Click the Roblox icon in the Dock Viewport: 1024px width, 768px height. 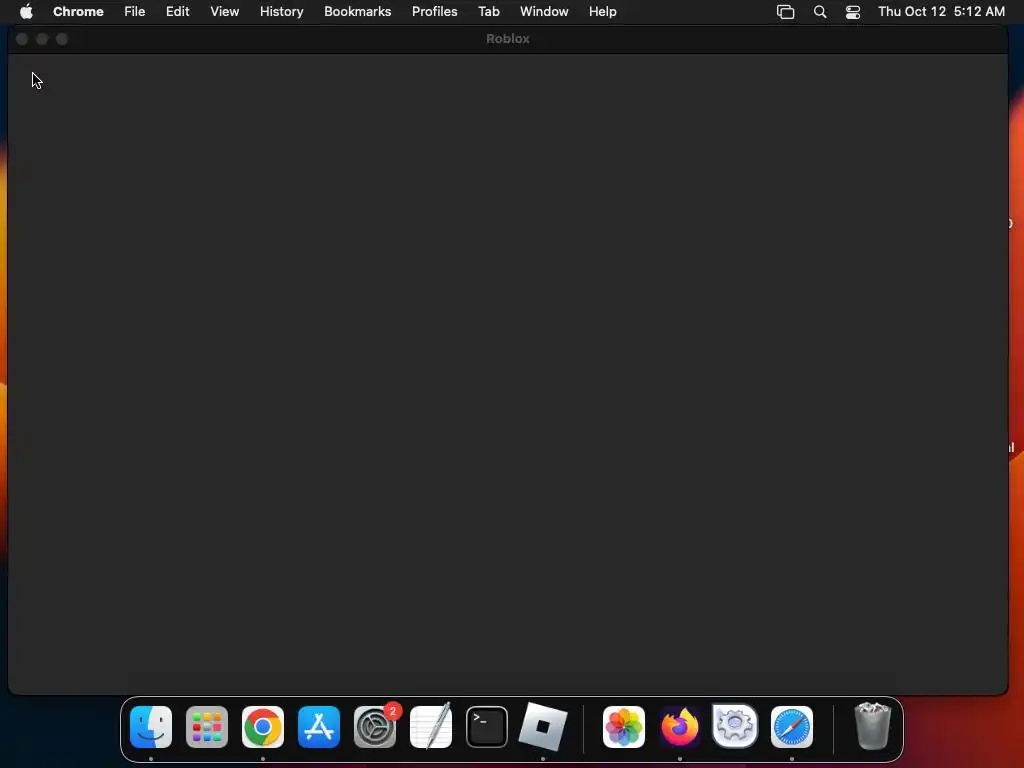pos(543,727)
